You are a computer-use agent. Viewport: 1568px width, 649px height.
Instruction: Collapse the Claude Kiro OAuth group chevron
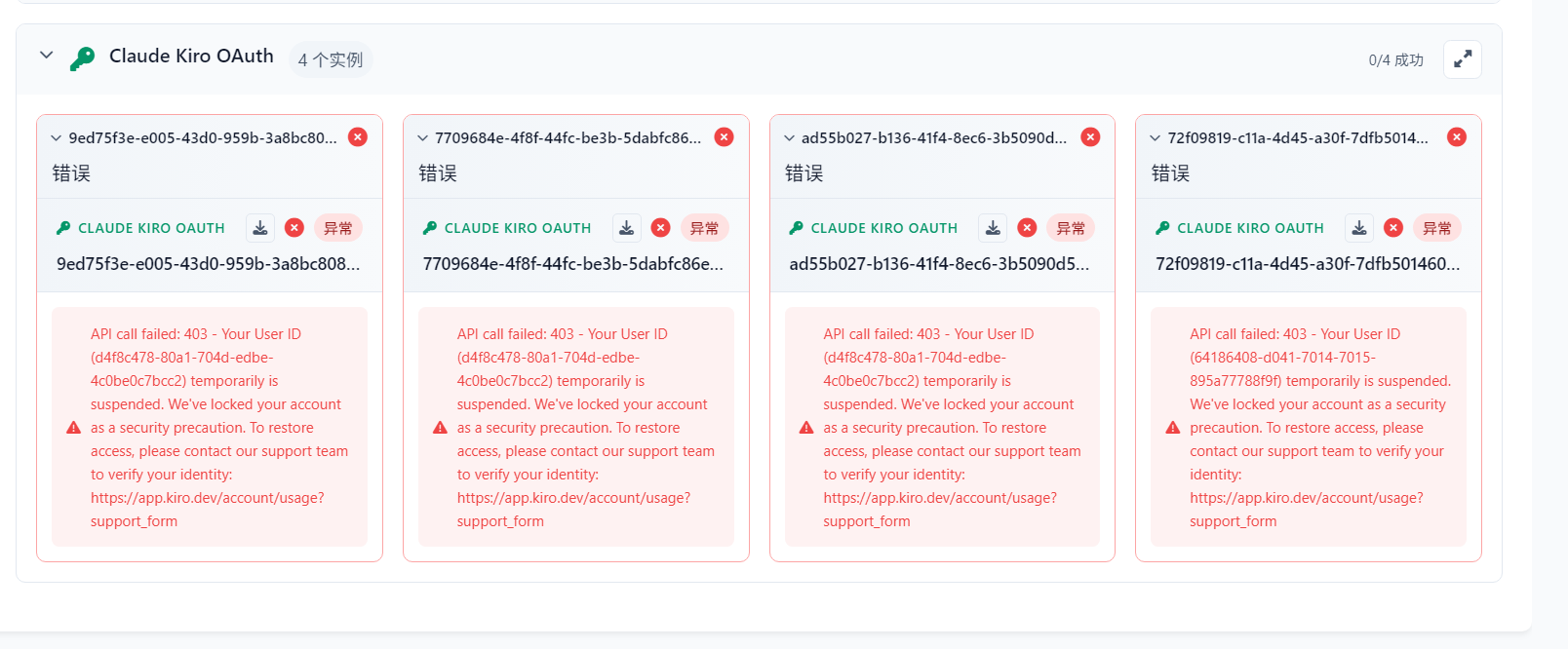pos(46,56)
